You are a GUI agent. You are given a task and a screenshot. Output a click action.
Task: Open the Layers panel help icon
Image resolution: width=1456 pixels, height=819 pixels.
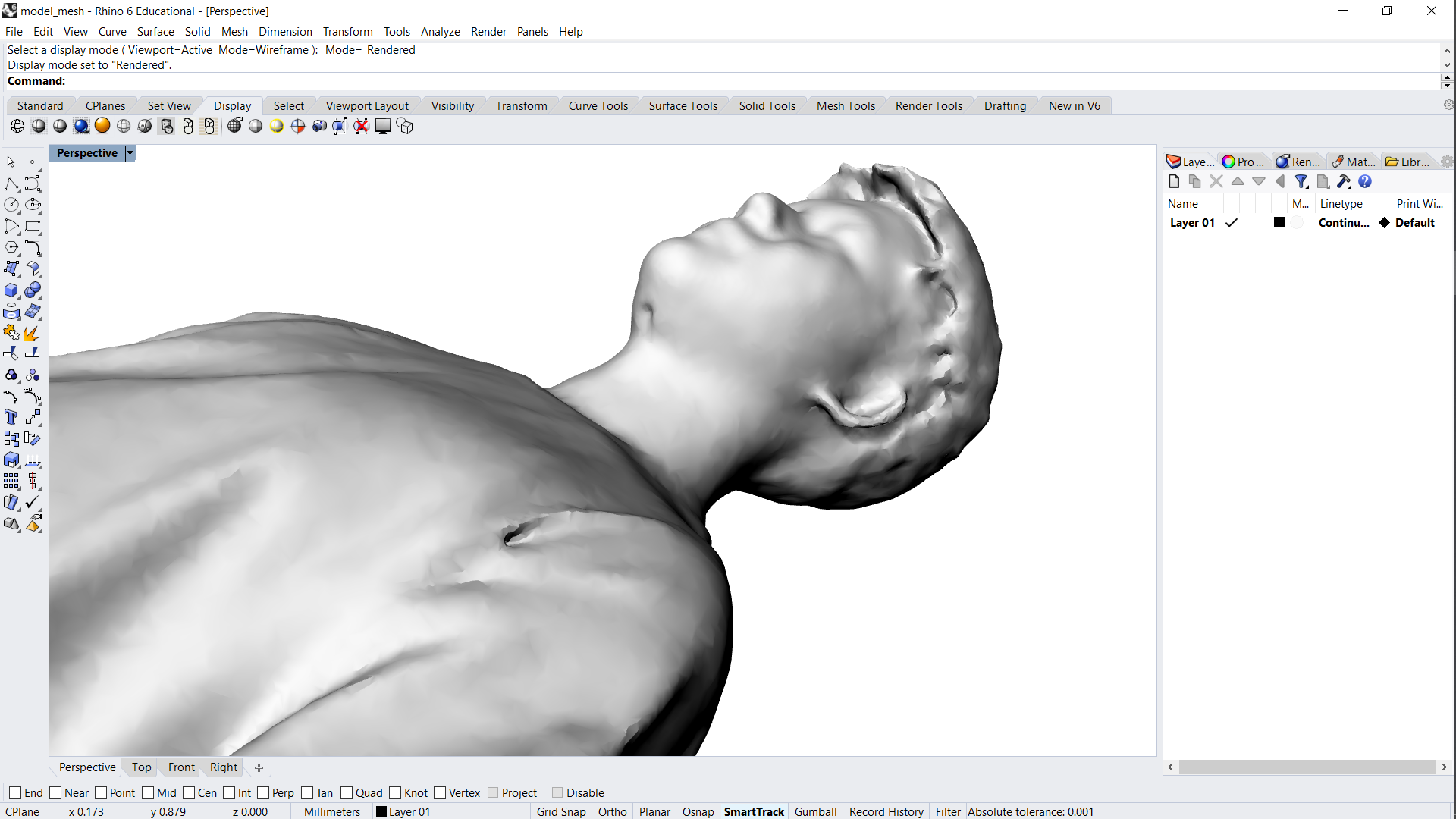(1365, 181)
